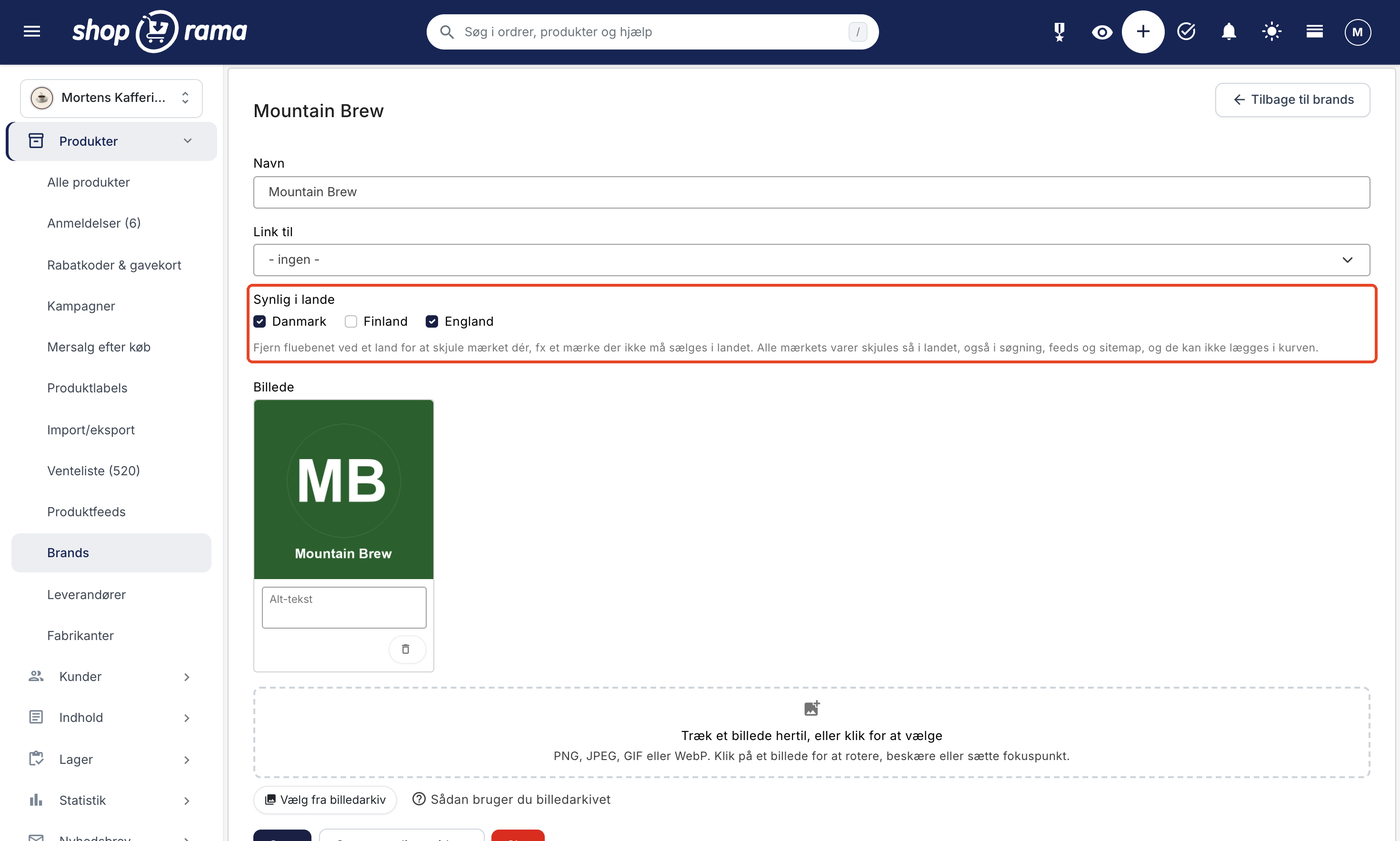
Task: Click the Alt-tekst field under the image
Action: [344, 607]
